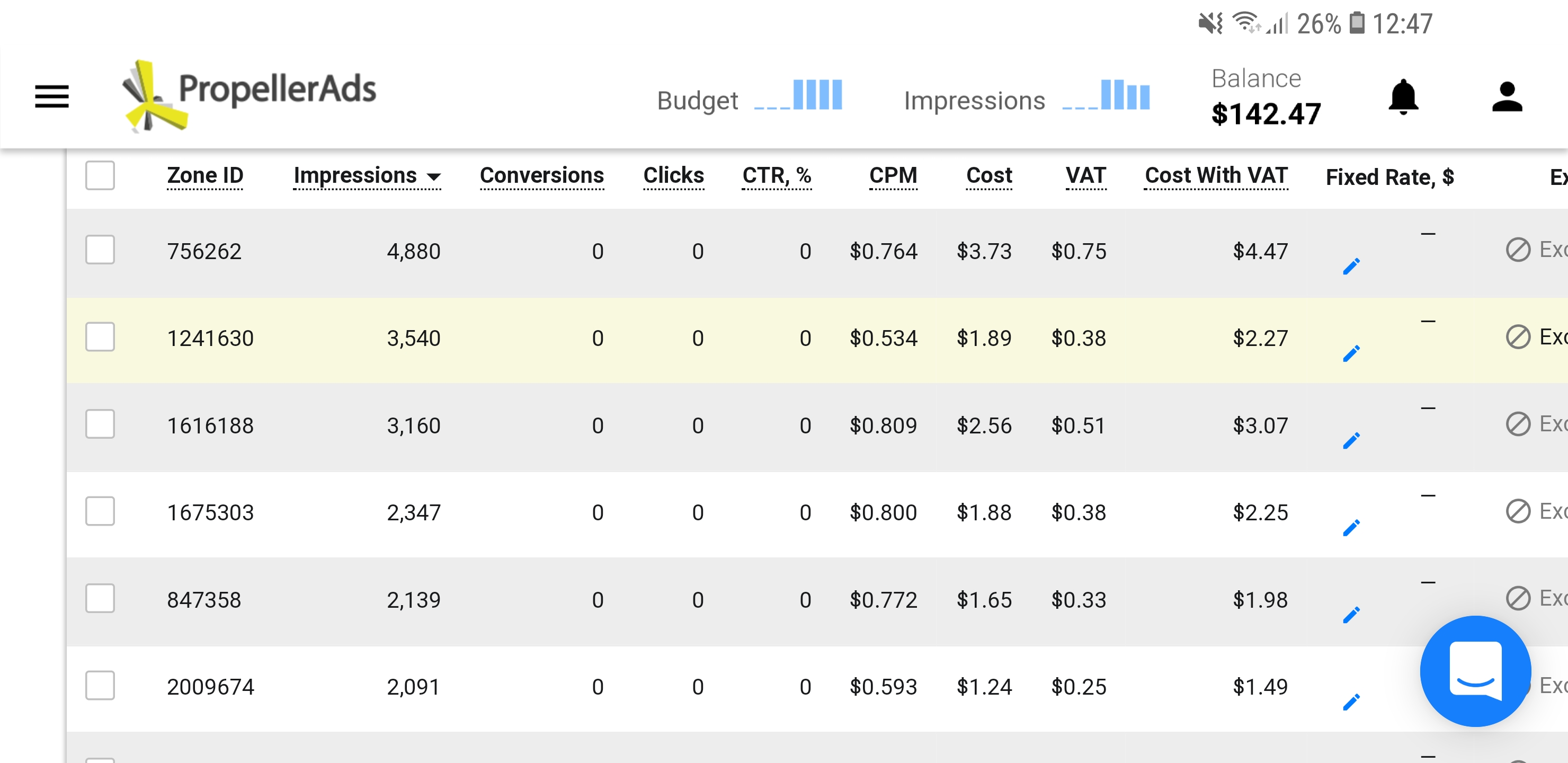Screen dimensions: 1568x763
Task: Click impressions value 2,347
Action: (x=414, y=512)
